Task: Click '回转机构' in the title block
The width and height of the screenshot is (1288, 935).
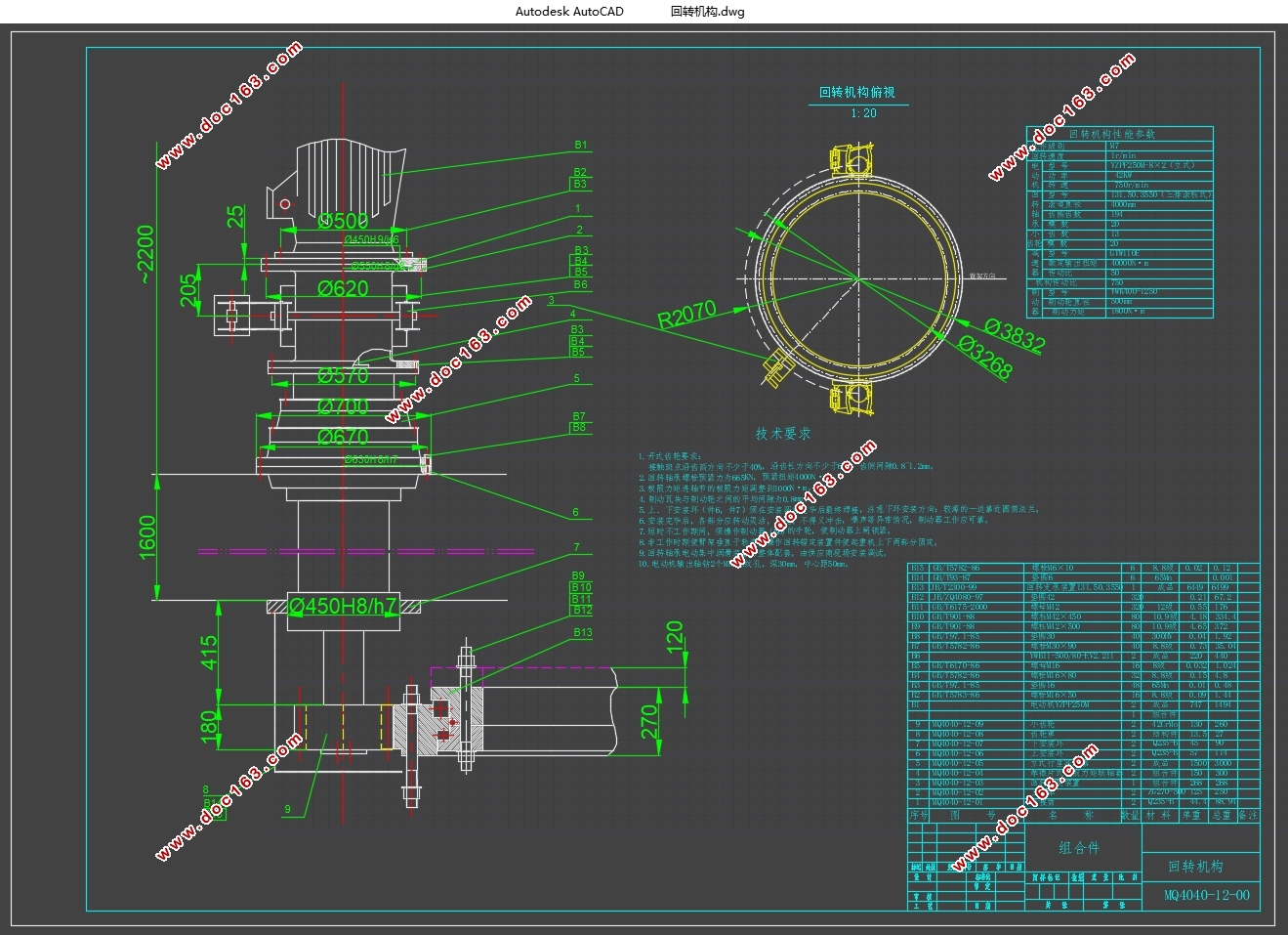Action: click(x=1196, y=867)
